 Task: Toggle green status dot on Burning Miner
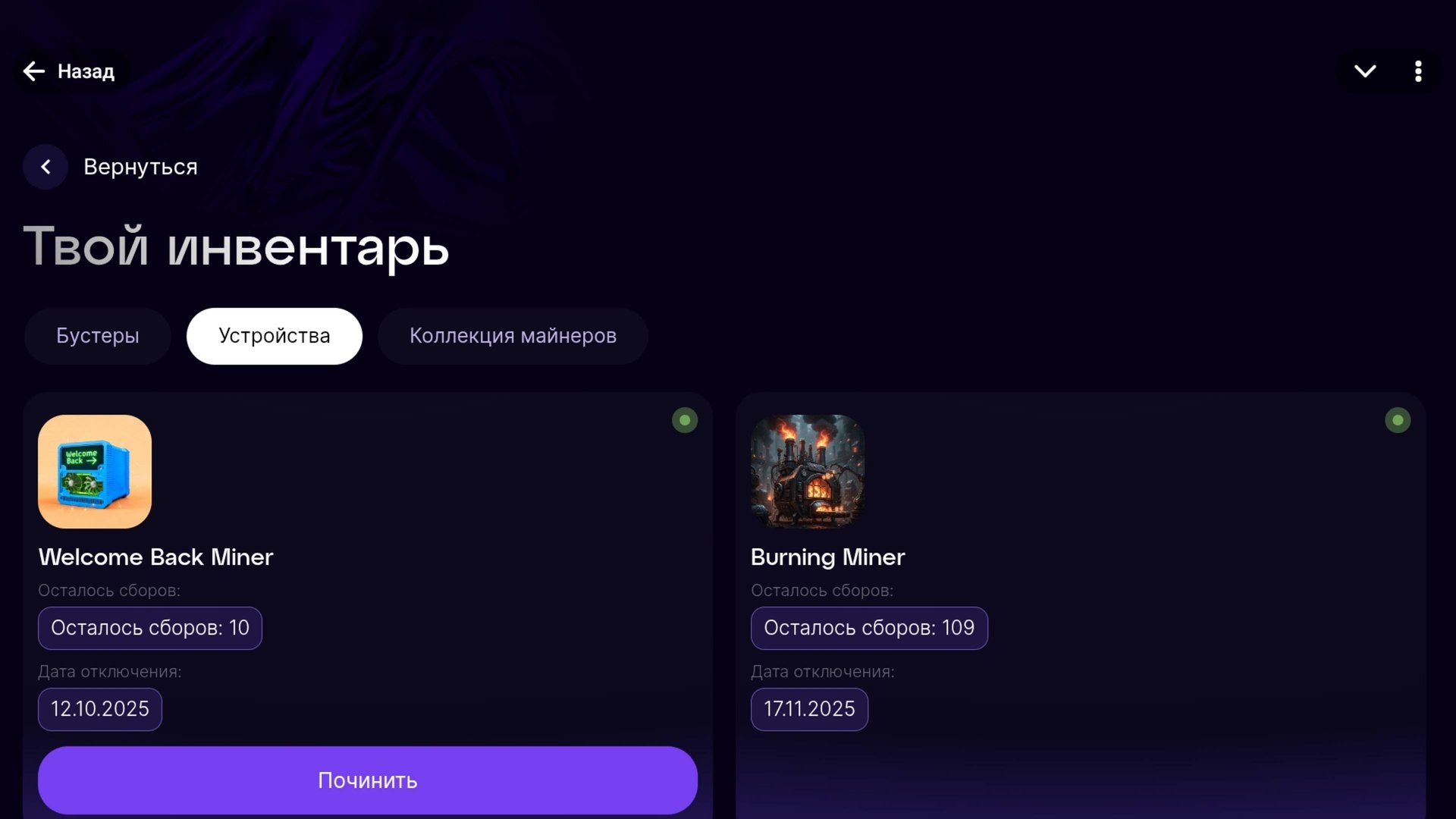[x=1398, y=420]
